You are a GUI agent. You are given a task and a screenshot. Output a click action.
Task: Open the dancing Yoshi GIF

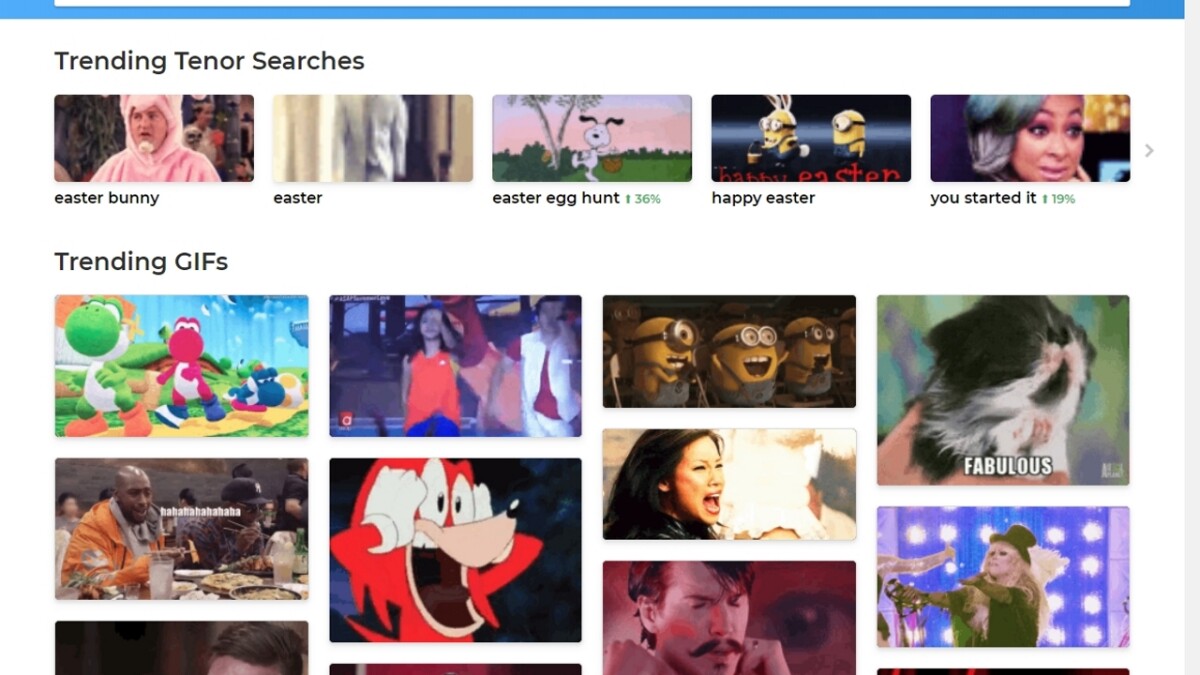pyautogui.click(x=181, y=366)
